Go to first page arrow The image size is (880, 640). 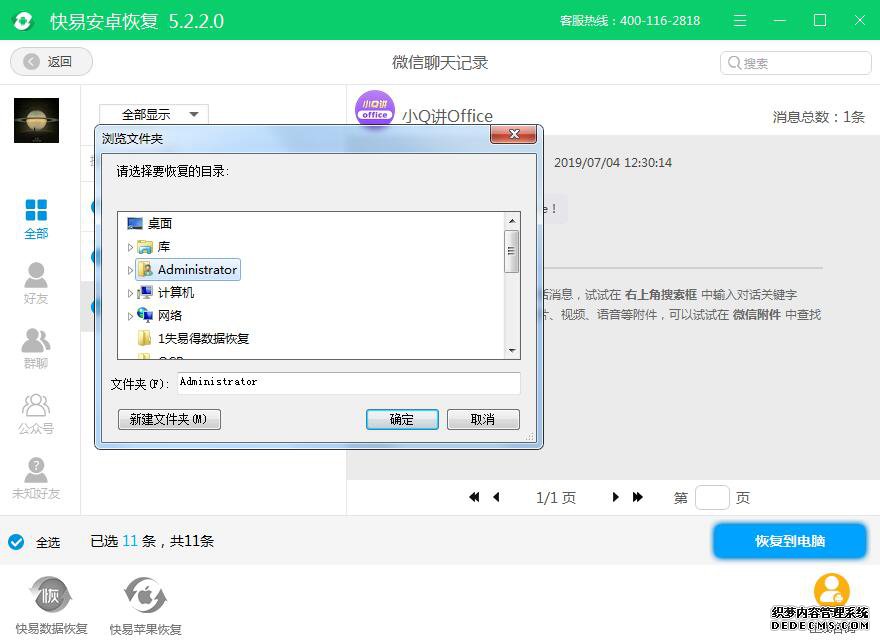click(474, 497)
